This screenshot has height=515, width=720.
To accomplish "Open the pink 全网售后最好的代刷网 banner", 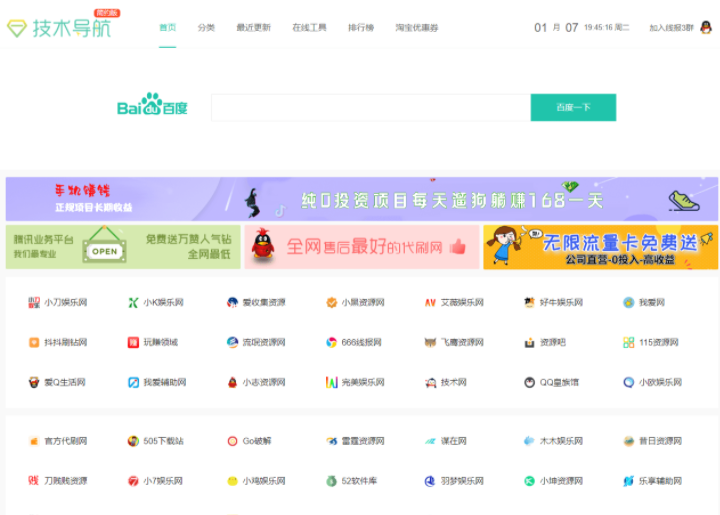I will click(362, 247).
